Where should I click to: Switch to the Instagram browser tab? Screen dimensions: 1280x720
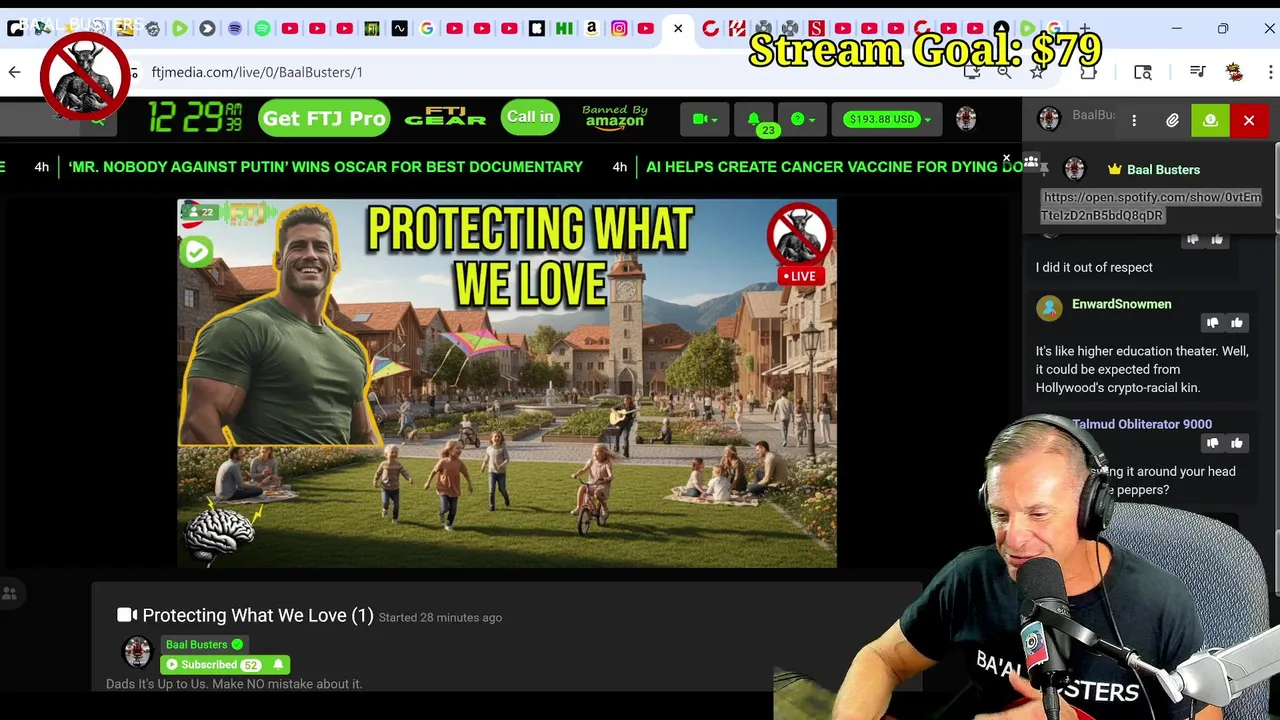(x=619, y=29)
